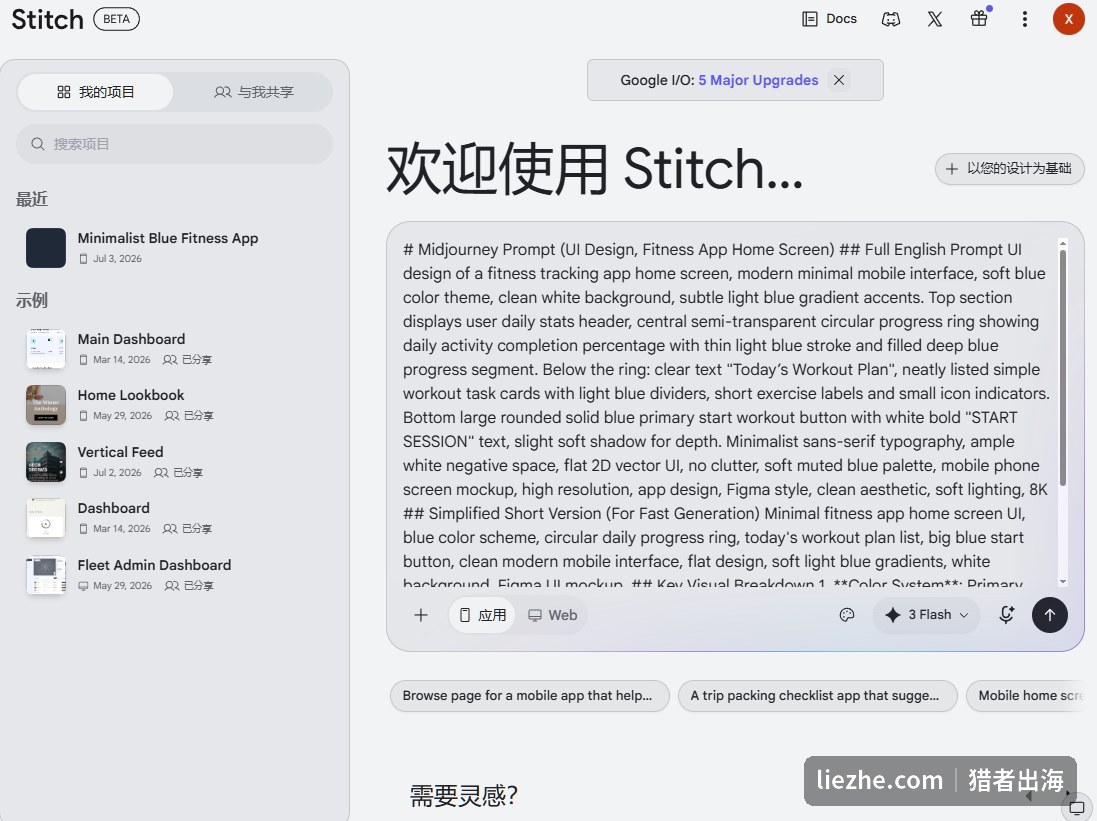Click the Vertical Feed thumbnail
This screenshot has width=1097, height=821.
(x=46, y=462)
